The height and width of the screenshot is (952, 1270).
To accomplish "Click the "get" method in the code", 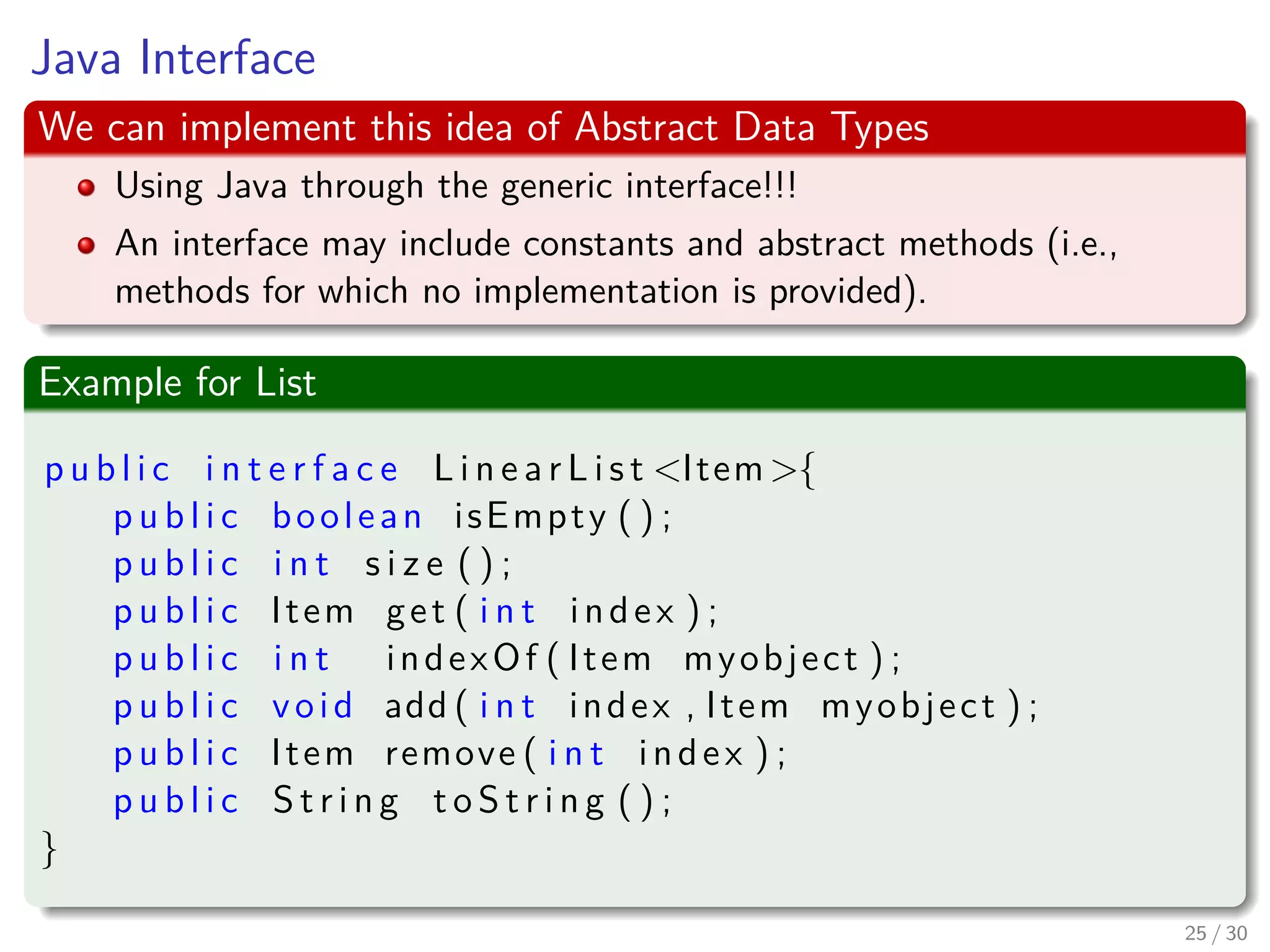I will click(415, 612).
